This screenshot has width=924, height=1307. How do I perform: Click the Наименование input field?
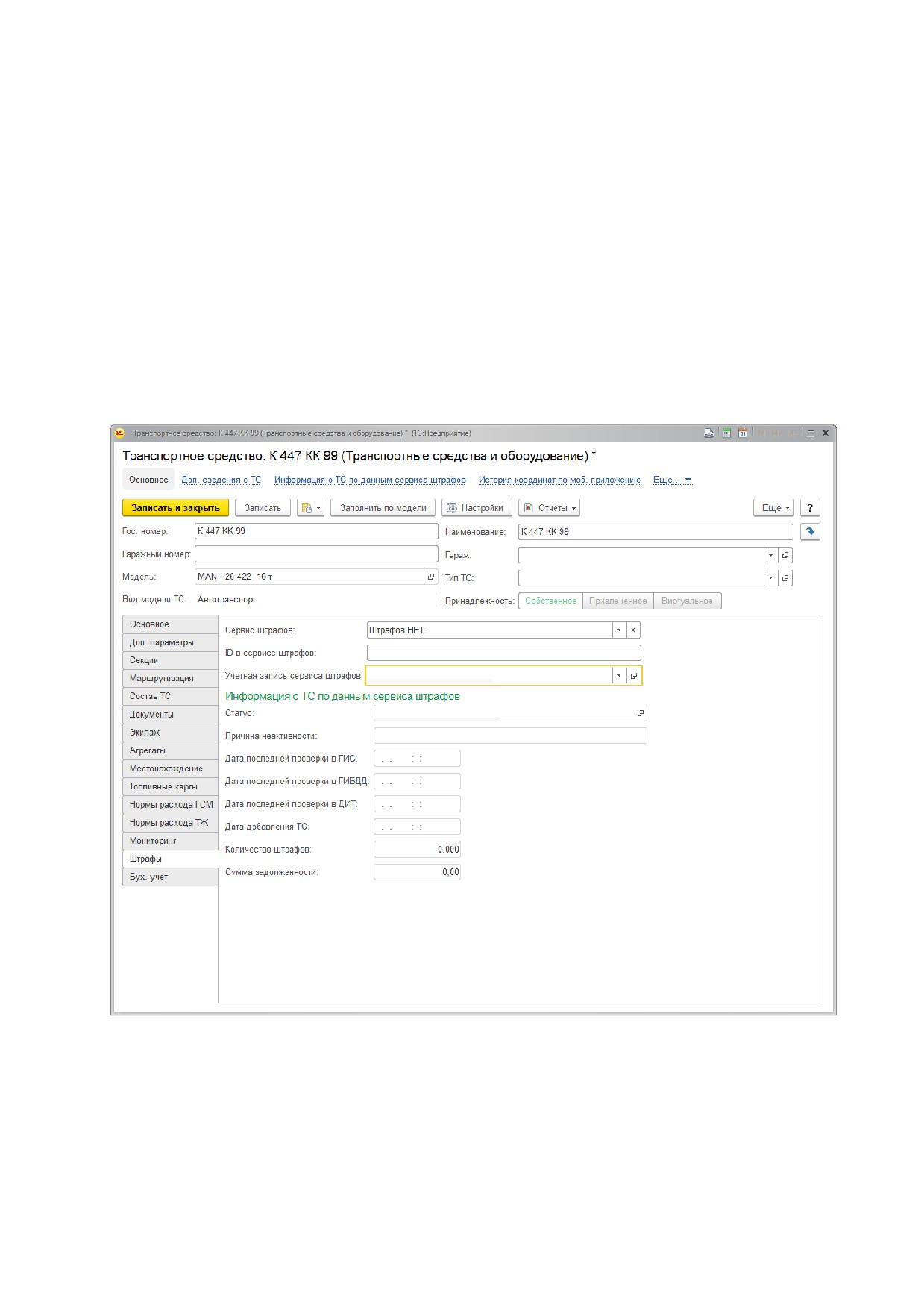[x=656, y=532]
